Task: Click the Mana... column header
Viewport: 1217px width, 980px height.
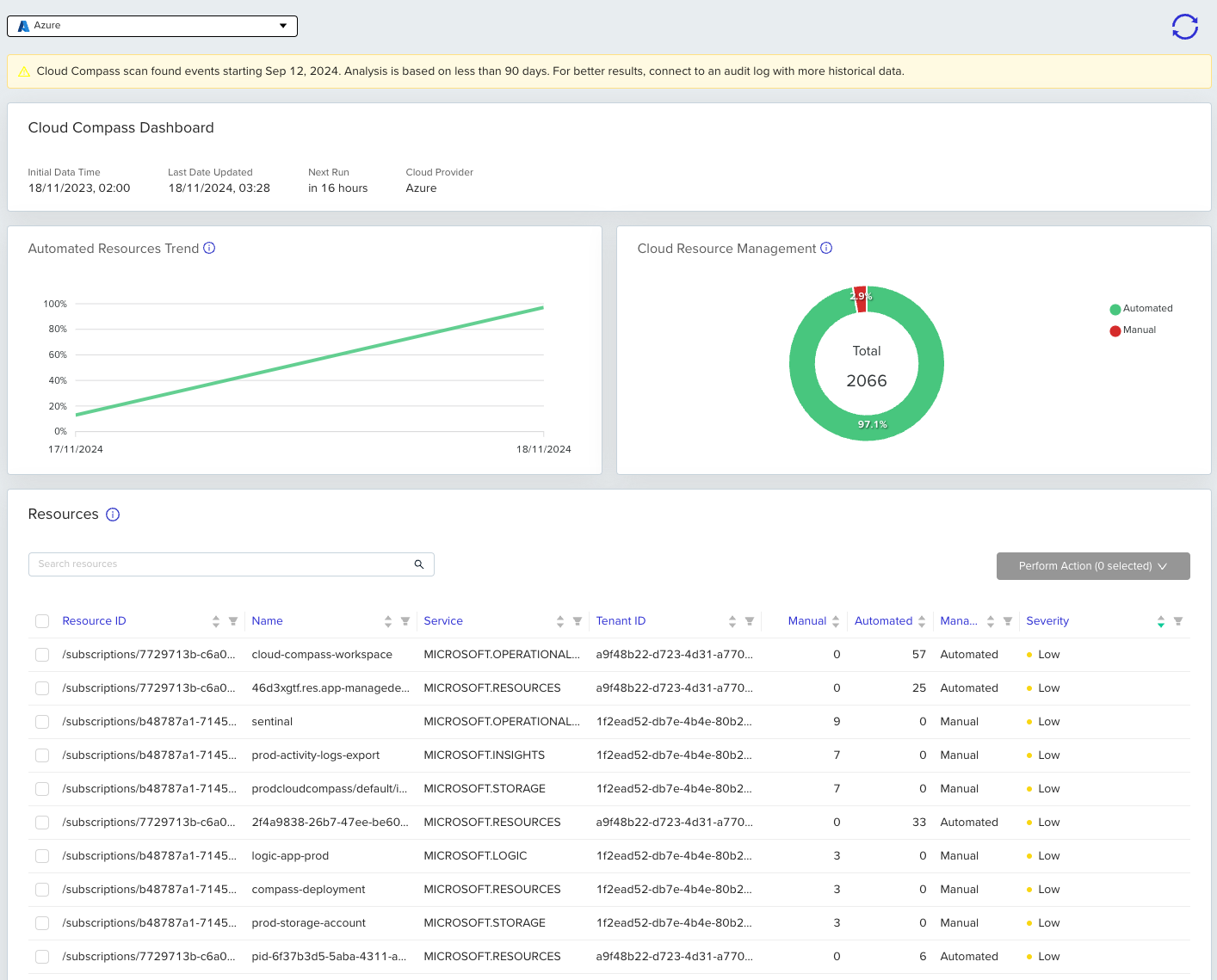Action: click(x=959, y=621)
